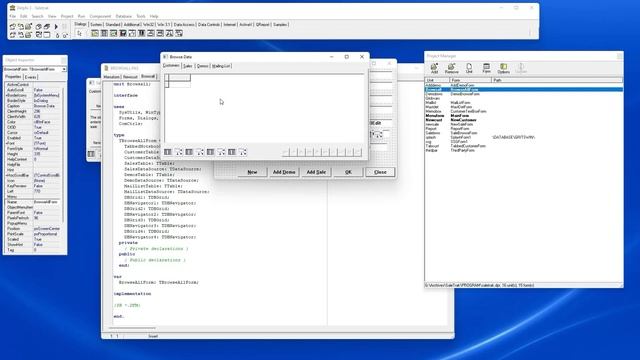The height and width of the screenshot is (360, 640).
Task: Click the data grid in Browse Data
Action: 264,109
